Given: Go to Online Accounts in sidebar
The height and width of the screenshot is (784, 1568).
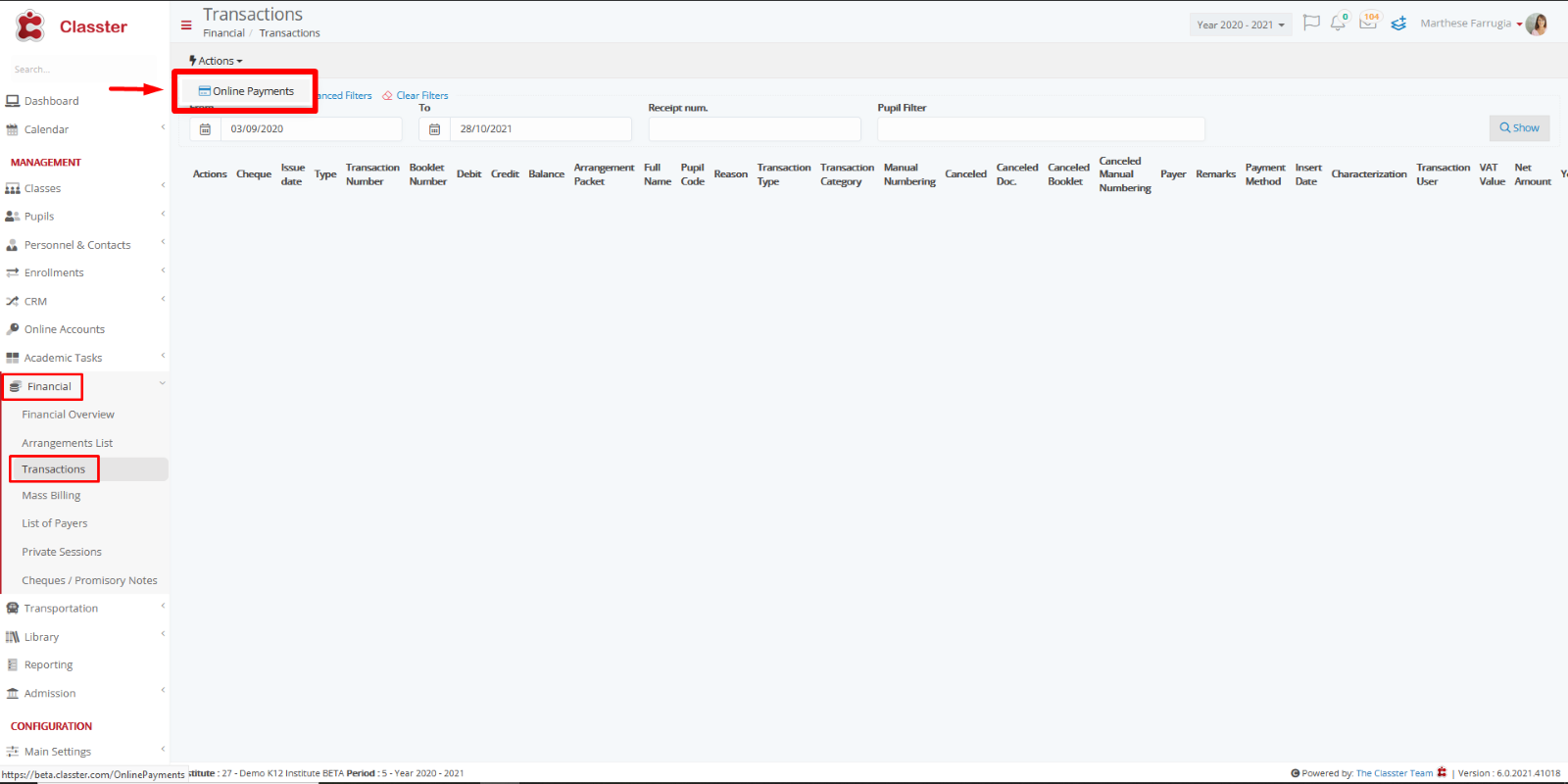Looking at the screenshot, I should click(x=65, y=329).
